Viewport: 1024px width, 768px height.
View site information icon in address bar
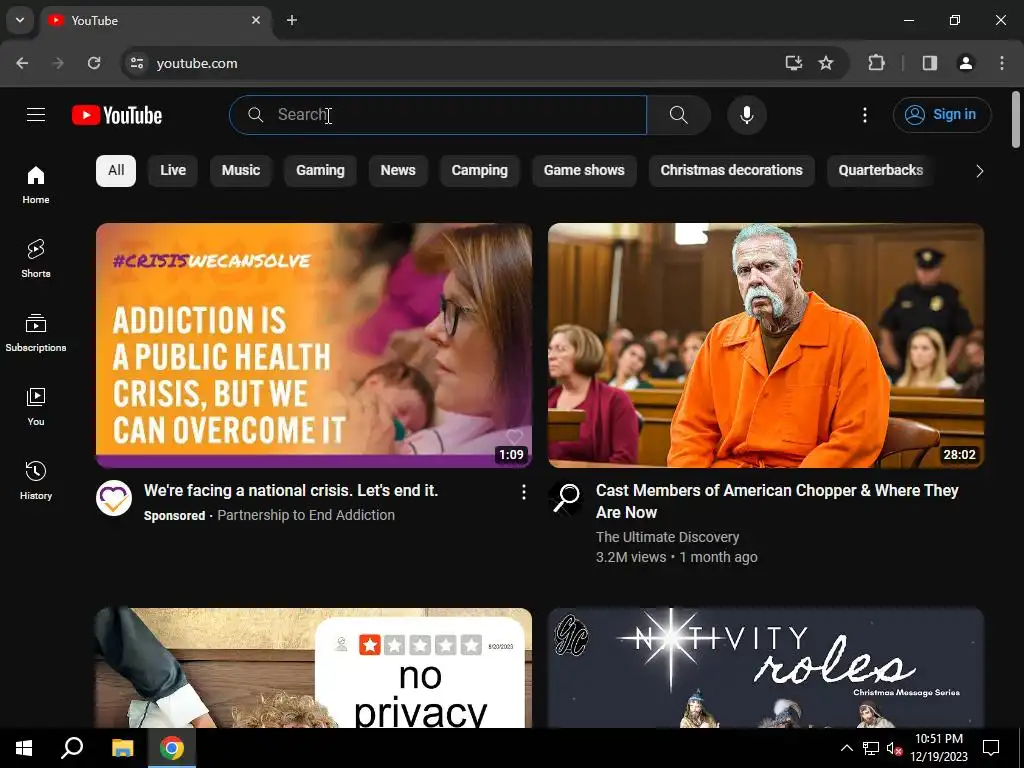[137, 63]
